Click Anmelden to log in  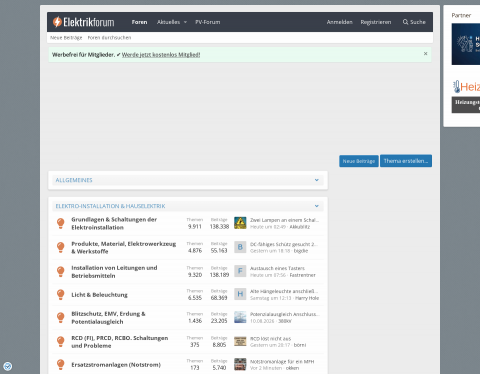340,22
